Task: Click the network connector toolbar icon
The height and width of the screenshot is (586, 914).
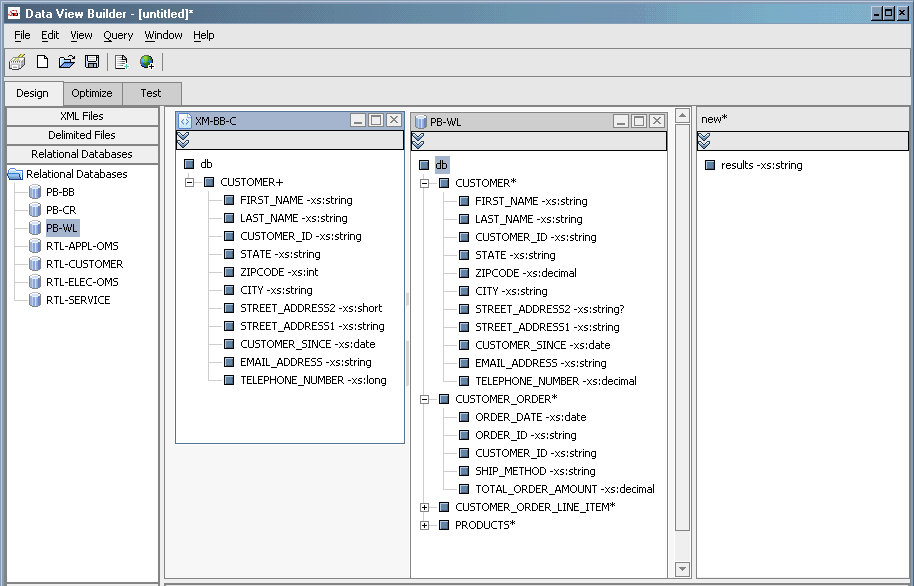Action: (17, 62)
